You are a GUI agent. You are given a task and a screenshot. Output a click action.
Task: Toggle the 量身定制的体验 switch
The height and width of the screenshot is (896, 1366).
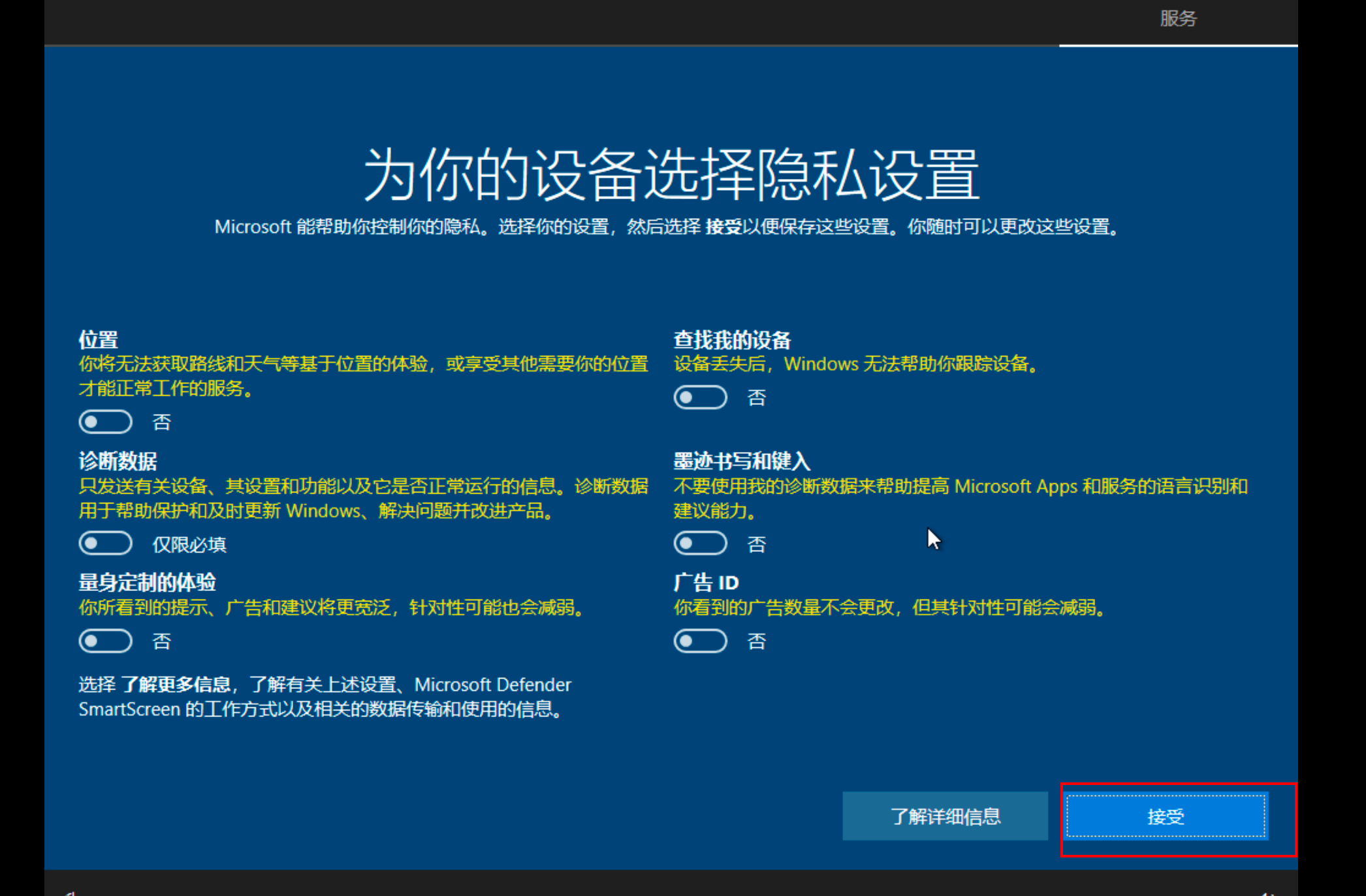(105, 641)
